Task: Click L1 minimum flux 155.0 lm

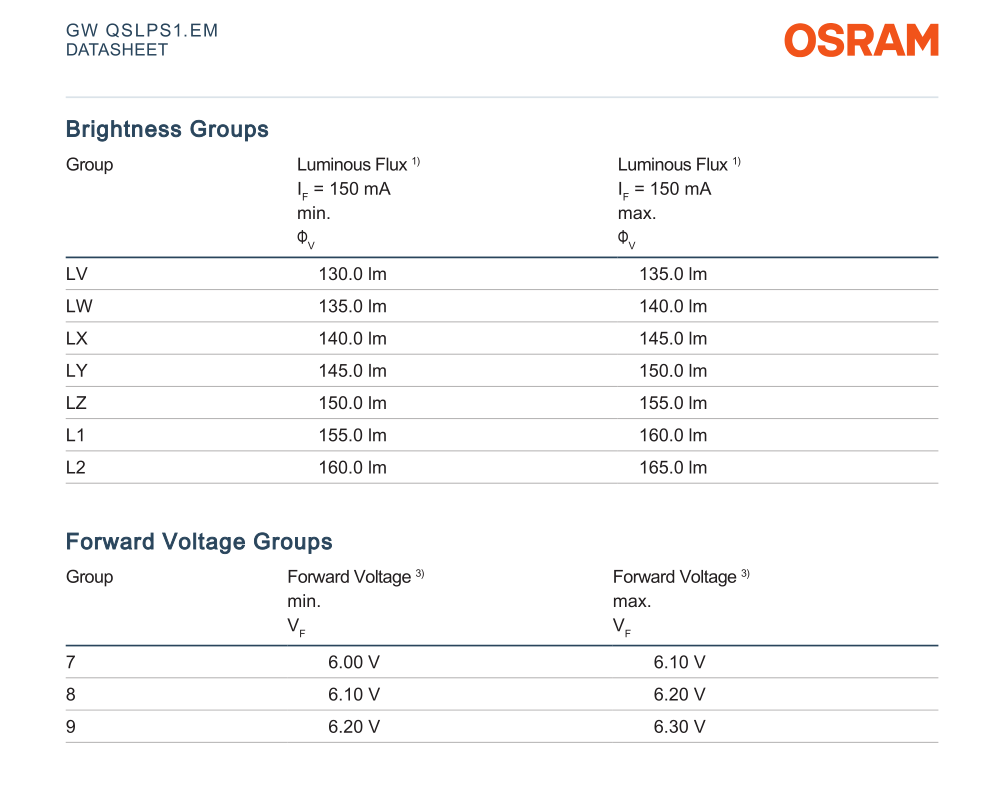Action: [352, 435]
